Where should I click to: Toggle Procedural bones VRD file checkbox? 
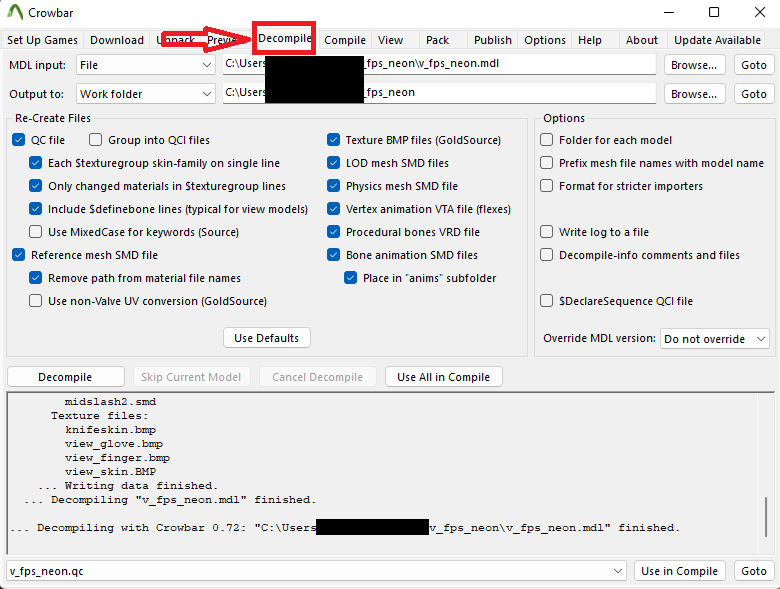(333, 232)
